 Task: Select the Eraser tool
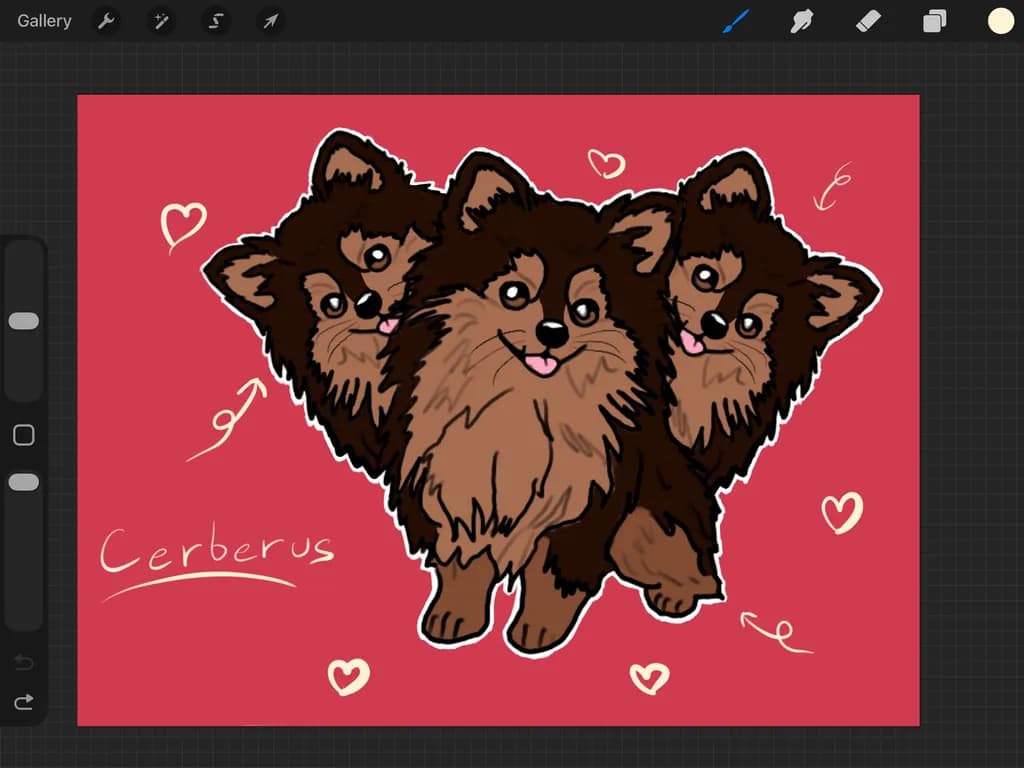point(869,21)
